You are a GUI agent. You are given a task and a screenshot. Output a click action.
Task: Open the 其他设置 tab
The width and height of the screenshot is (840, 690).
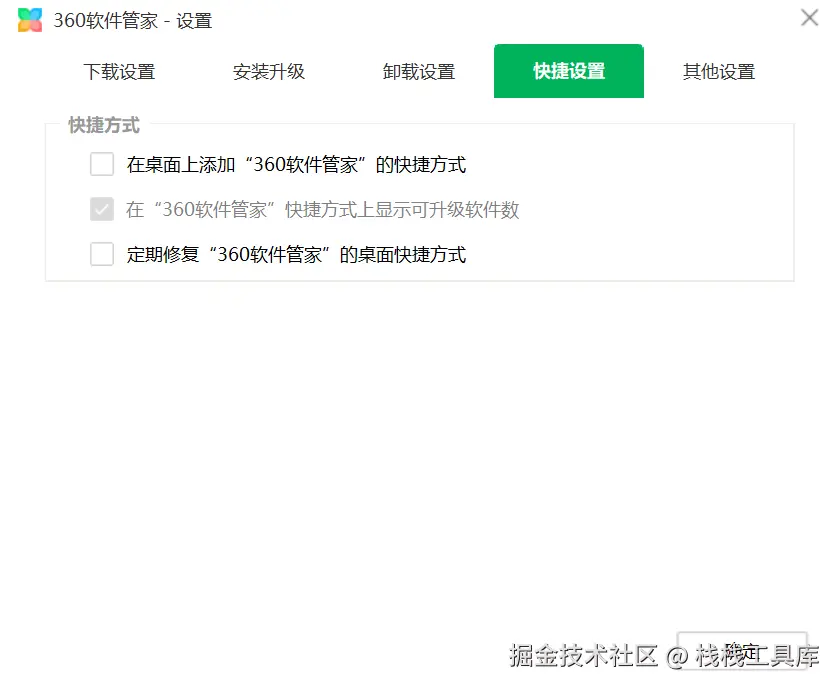pyautogui.click(x=719, y=71)
